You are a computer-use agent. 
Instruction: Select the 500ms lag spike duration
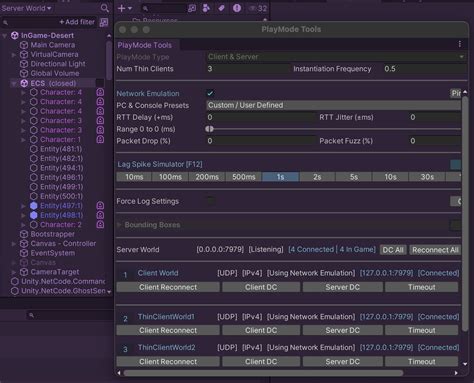click(244, 177)
